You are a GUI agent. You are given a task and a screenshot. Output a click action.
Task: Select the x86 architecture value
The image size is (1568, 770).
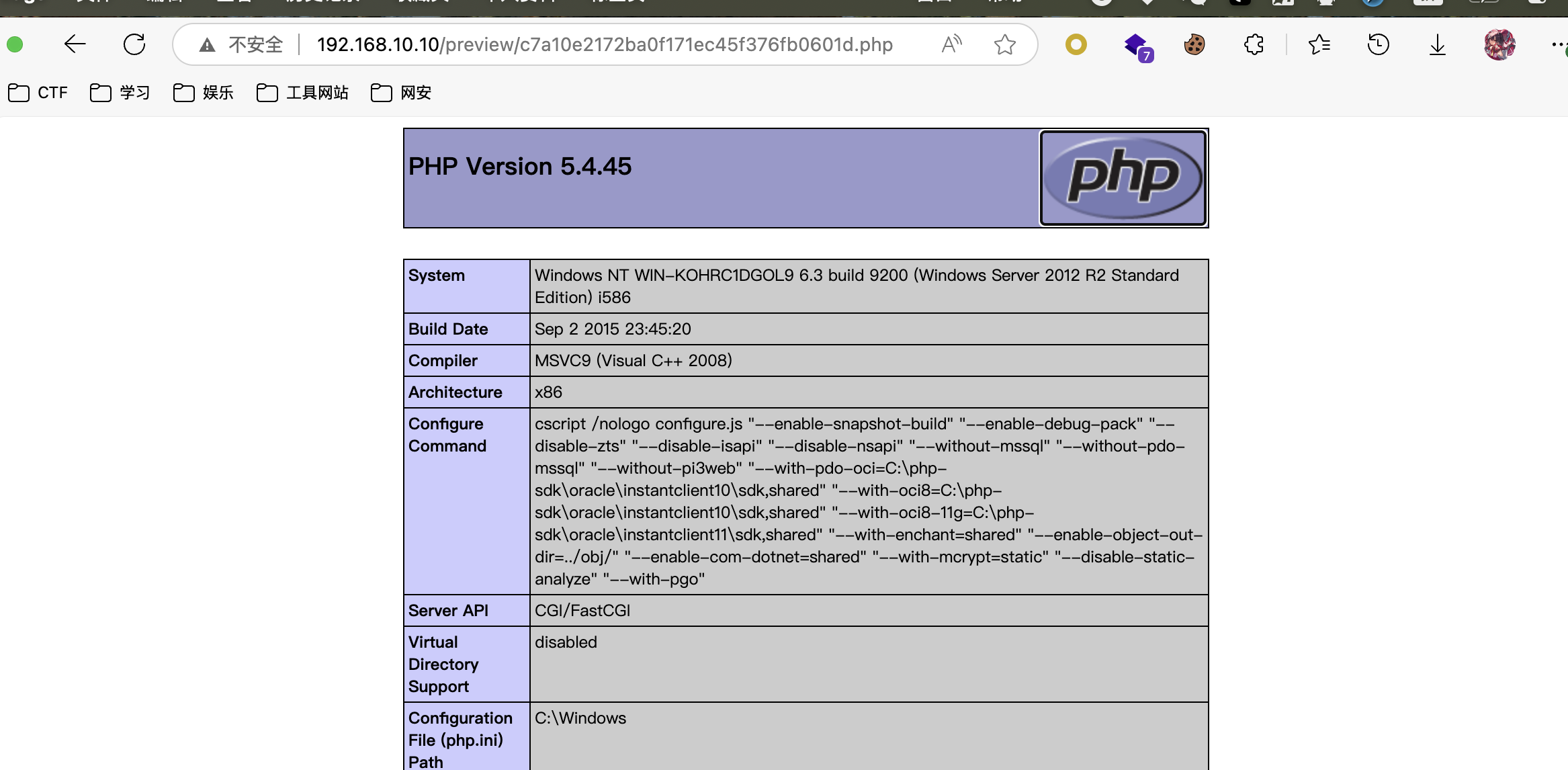[548, 392]
